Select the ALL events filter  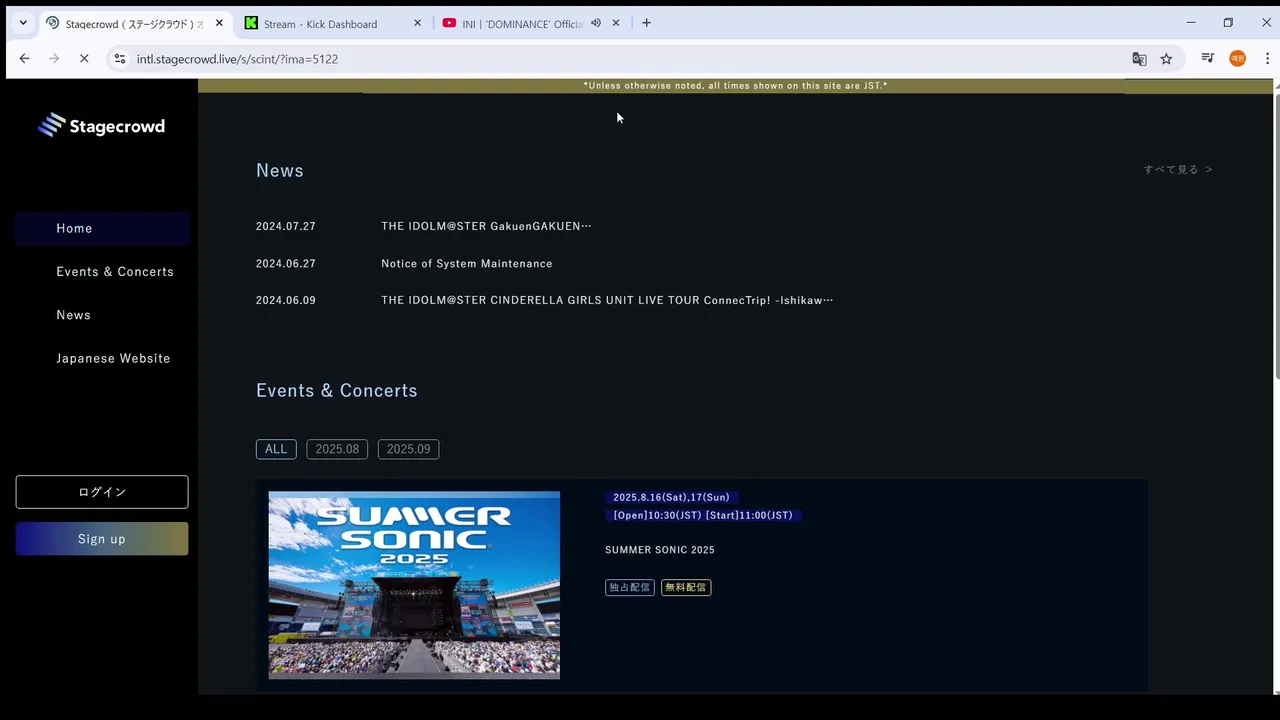pyautogui.click(x=276, y=449)
